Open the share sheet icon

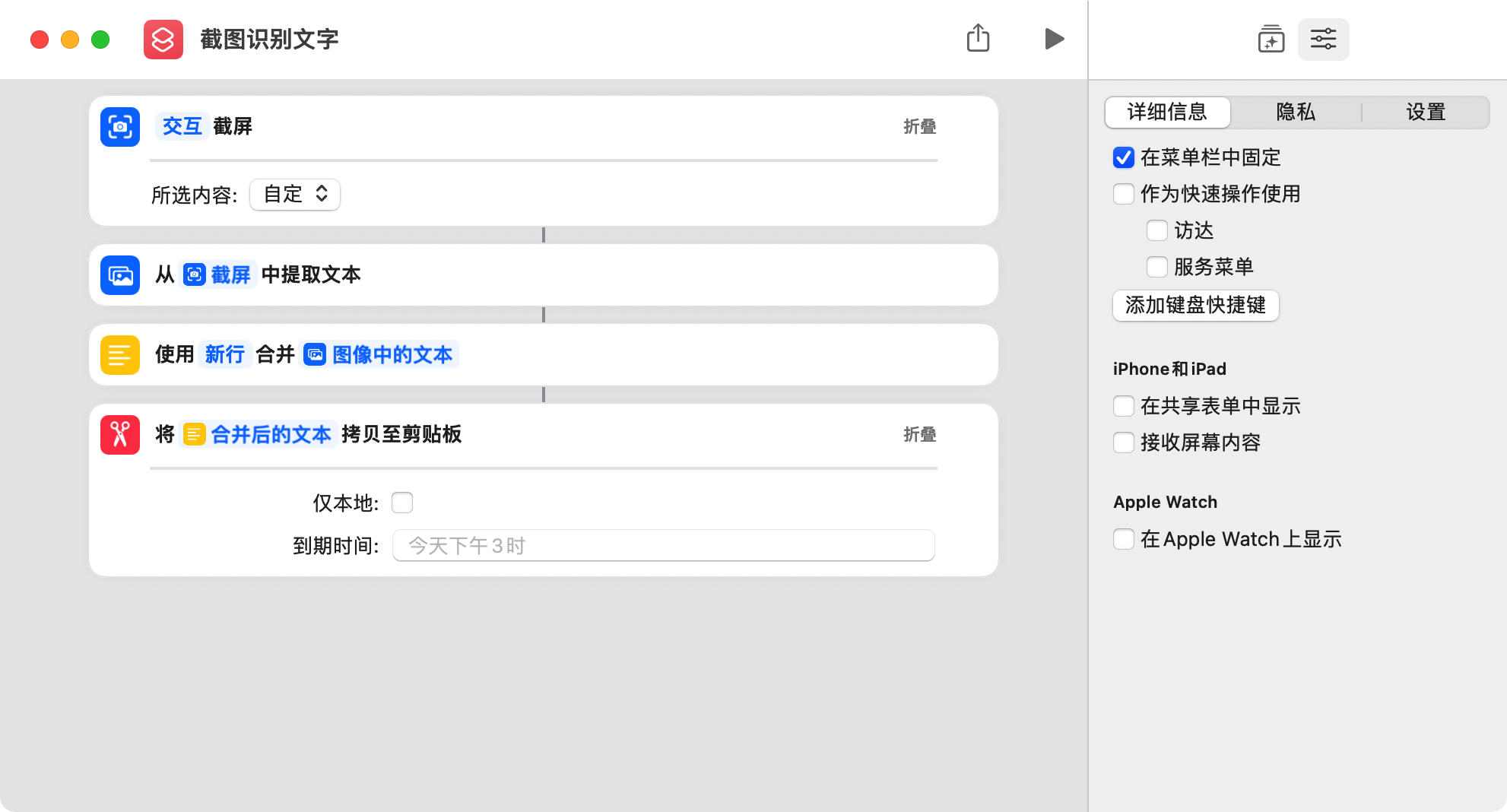tap(978, 38)
